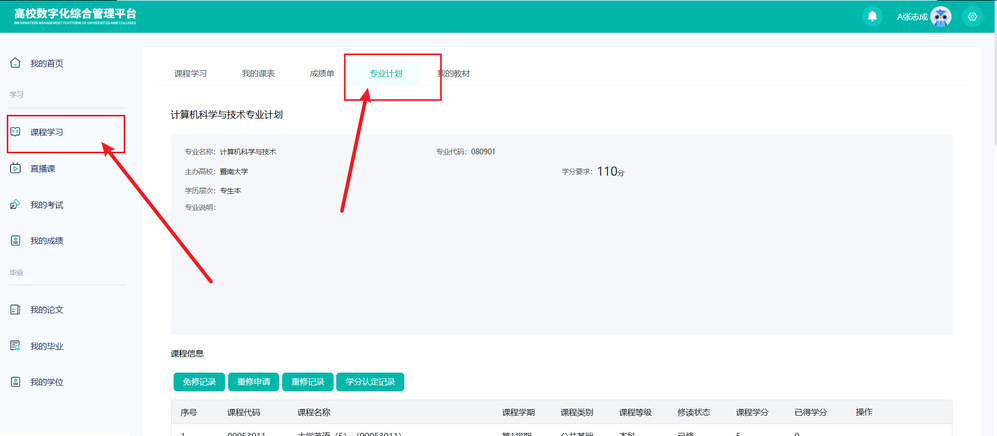Image resolution: width=997 pixels, height=436 pixels.
Task: Click the user avatar picture
Action: [x=940, y=16]
